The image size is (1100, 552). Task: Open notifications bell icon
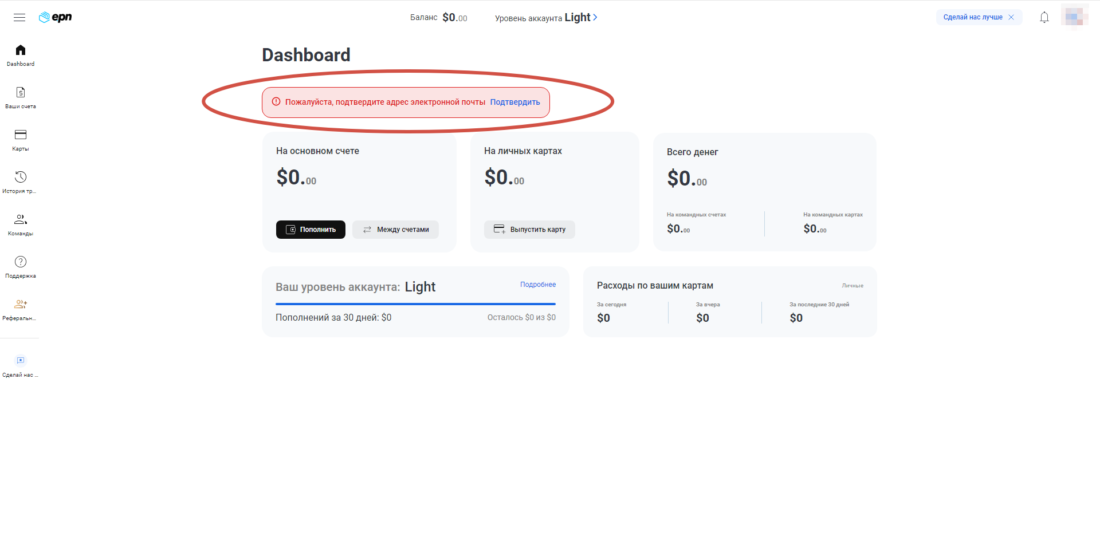[1044, 17]
